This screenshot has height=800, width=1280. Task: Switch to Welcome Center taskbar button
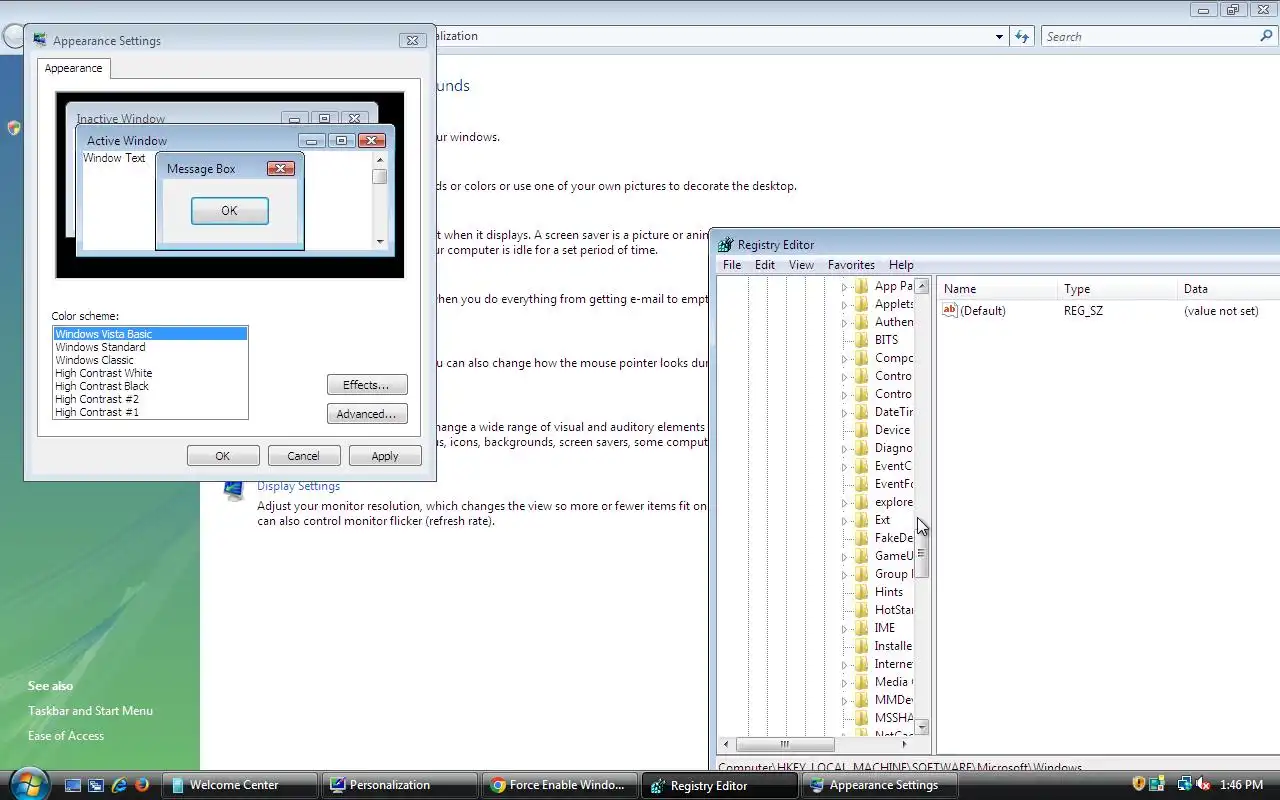click(240, 785)
